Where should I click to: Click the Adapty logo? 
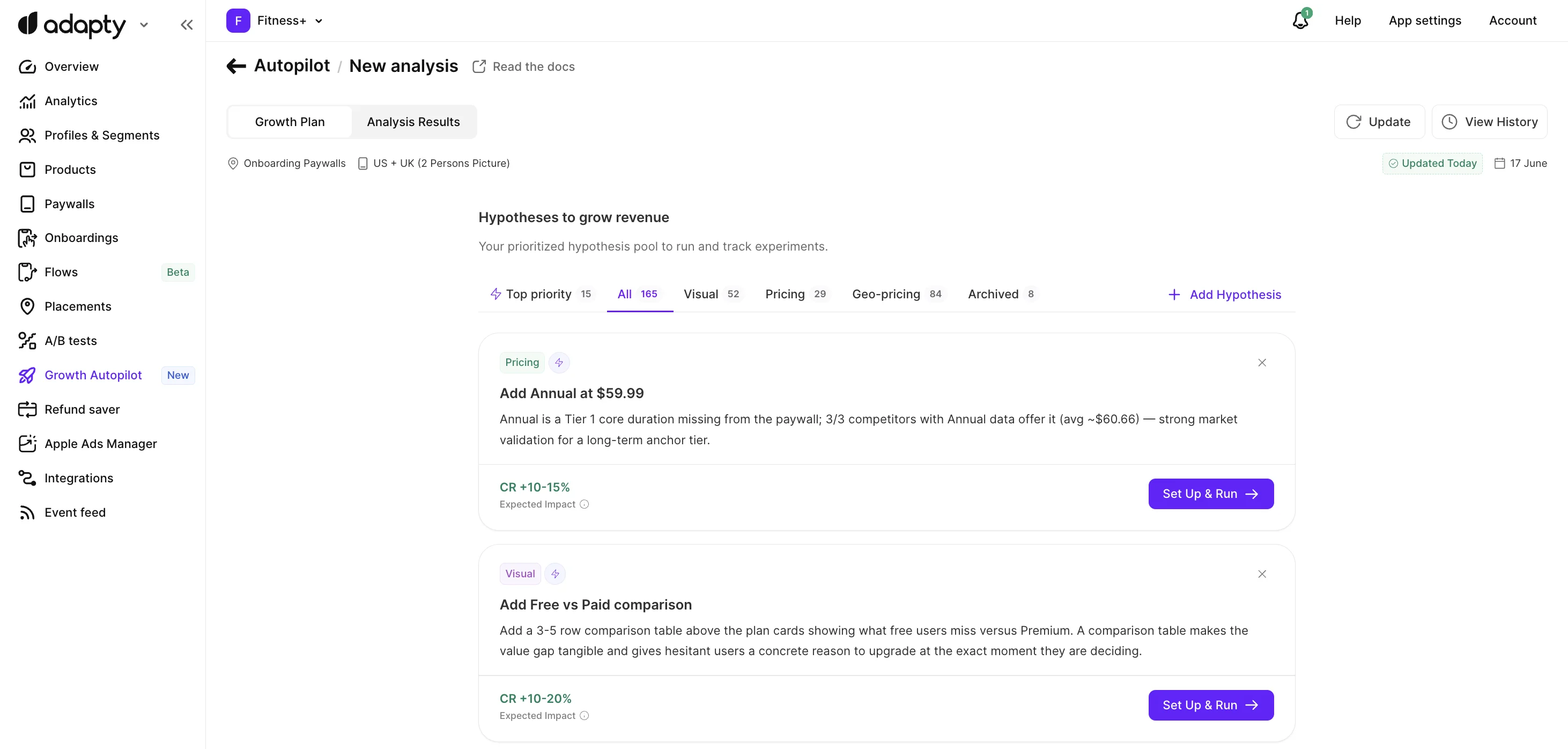click(72, 25)
